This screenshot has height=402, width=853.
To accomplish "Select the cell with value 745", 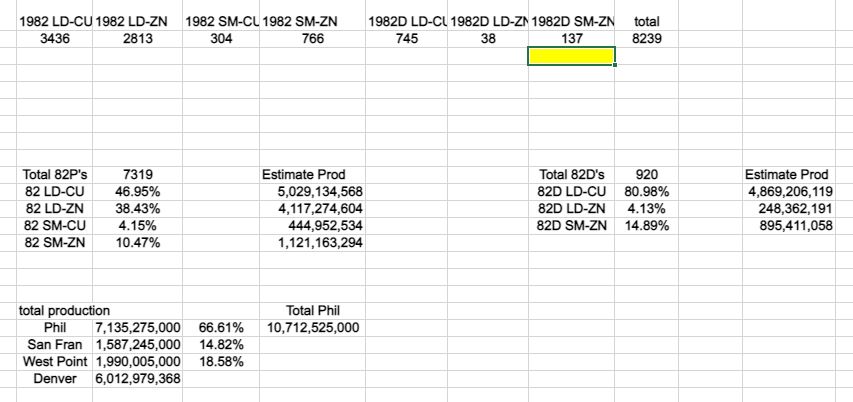I will point(406,39).
